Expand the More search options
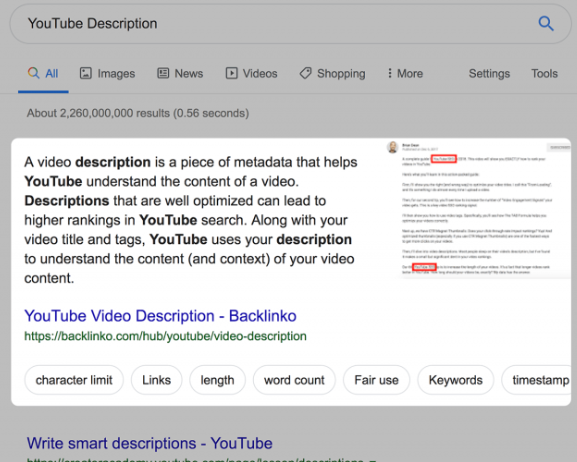 [x=405, y=73]
